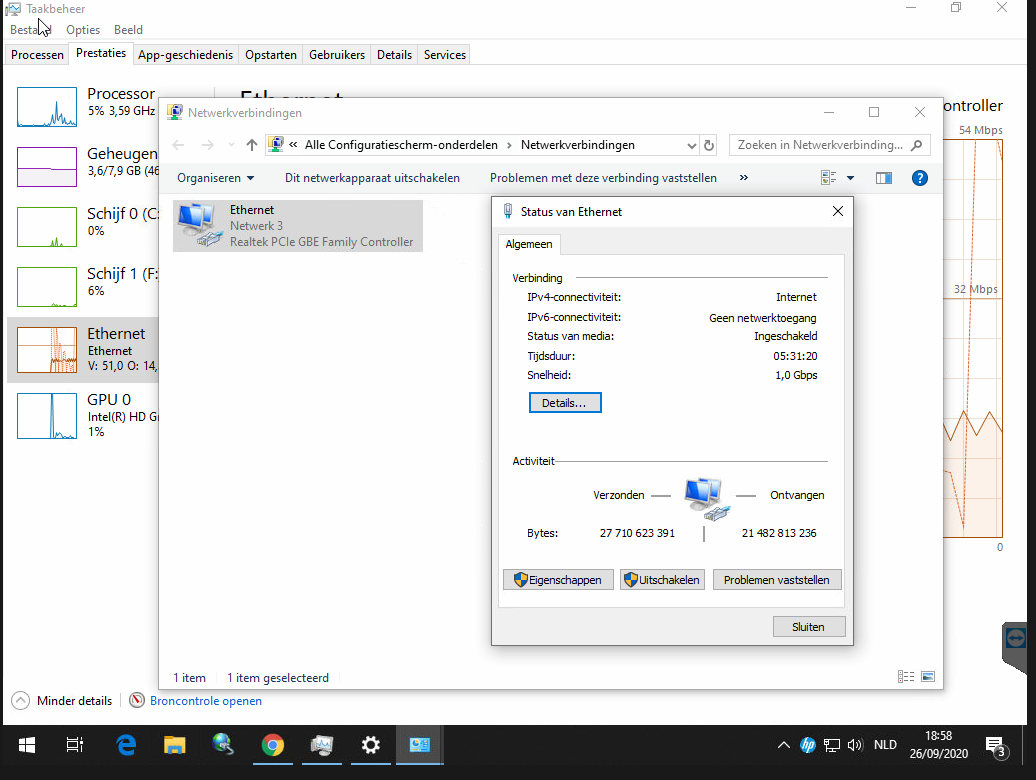The width and height of the screenshot is (1036, 780).
Task: Open the Opties menu in Taakbeheer
Action: click(82, 29)
